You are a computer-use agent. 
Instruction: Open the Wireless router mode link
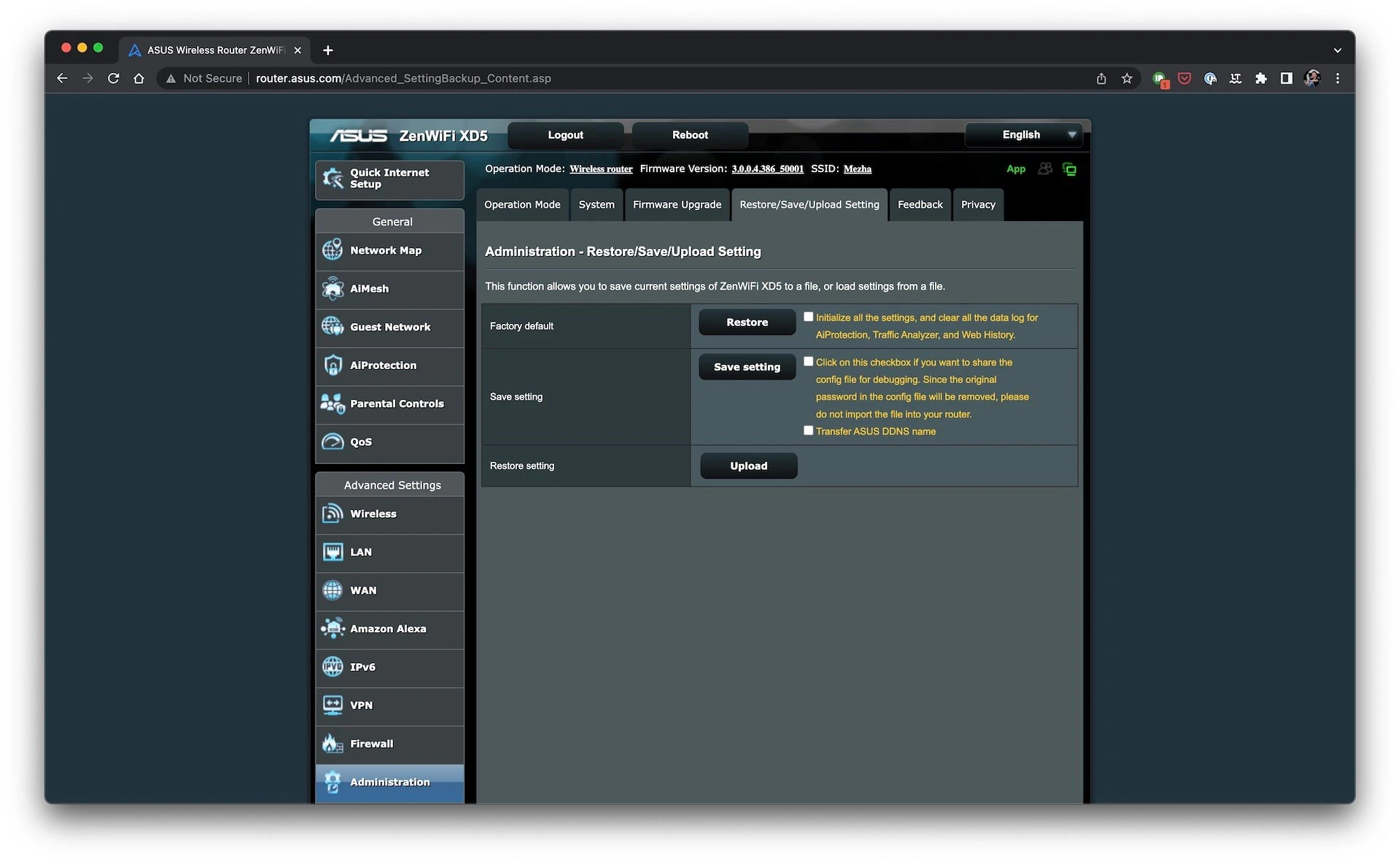(601, 169)
